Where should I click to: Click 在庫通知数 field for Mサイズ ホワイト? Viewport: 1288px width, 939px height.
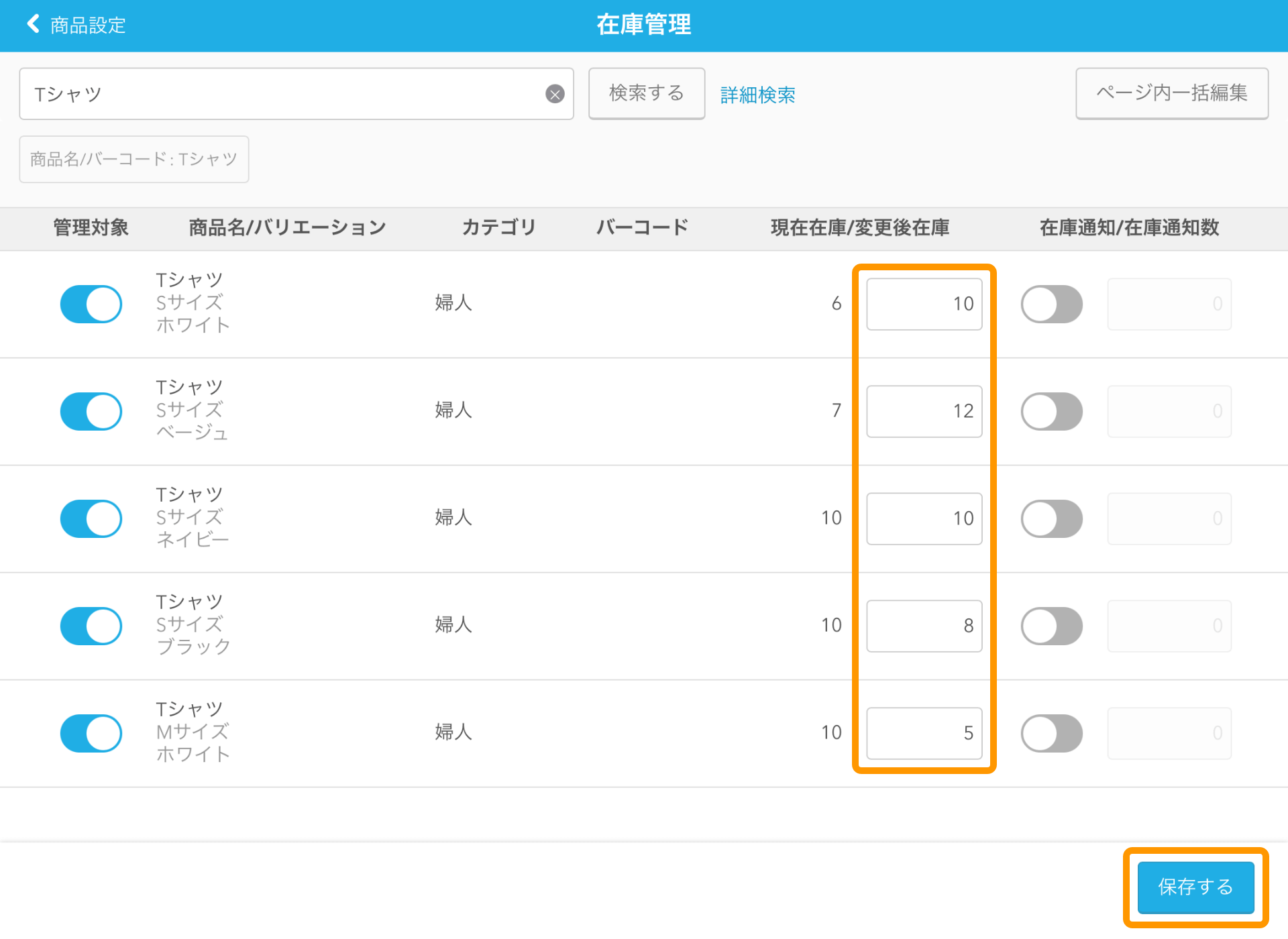point(1169,733)
